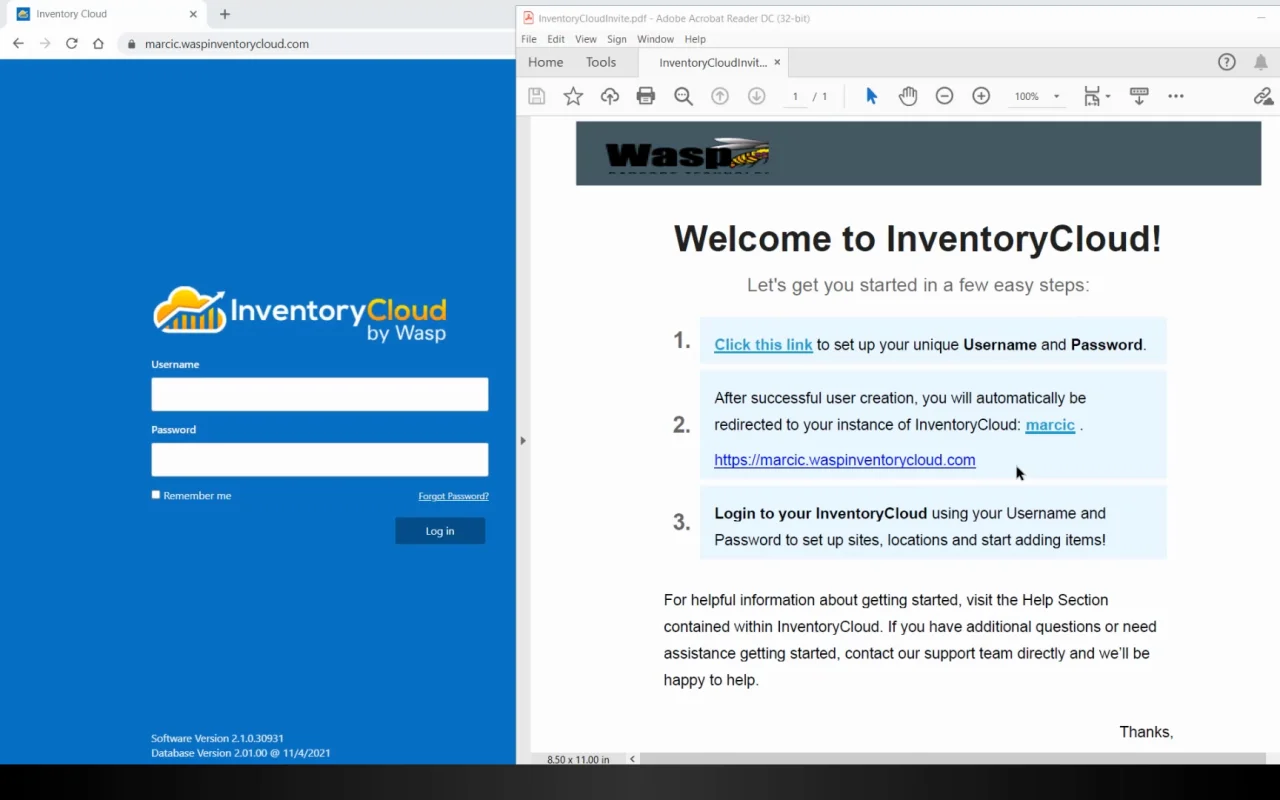The image size is (1280, 800).
Task: Click the Save file floppy icon
Action: click(537, 96)
